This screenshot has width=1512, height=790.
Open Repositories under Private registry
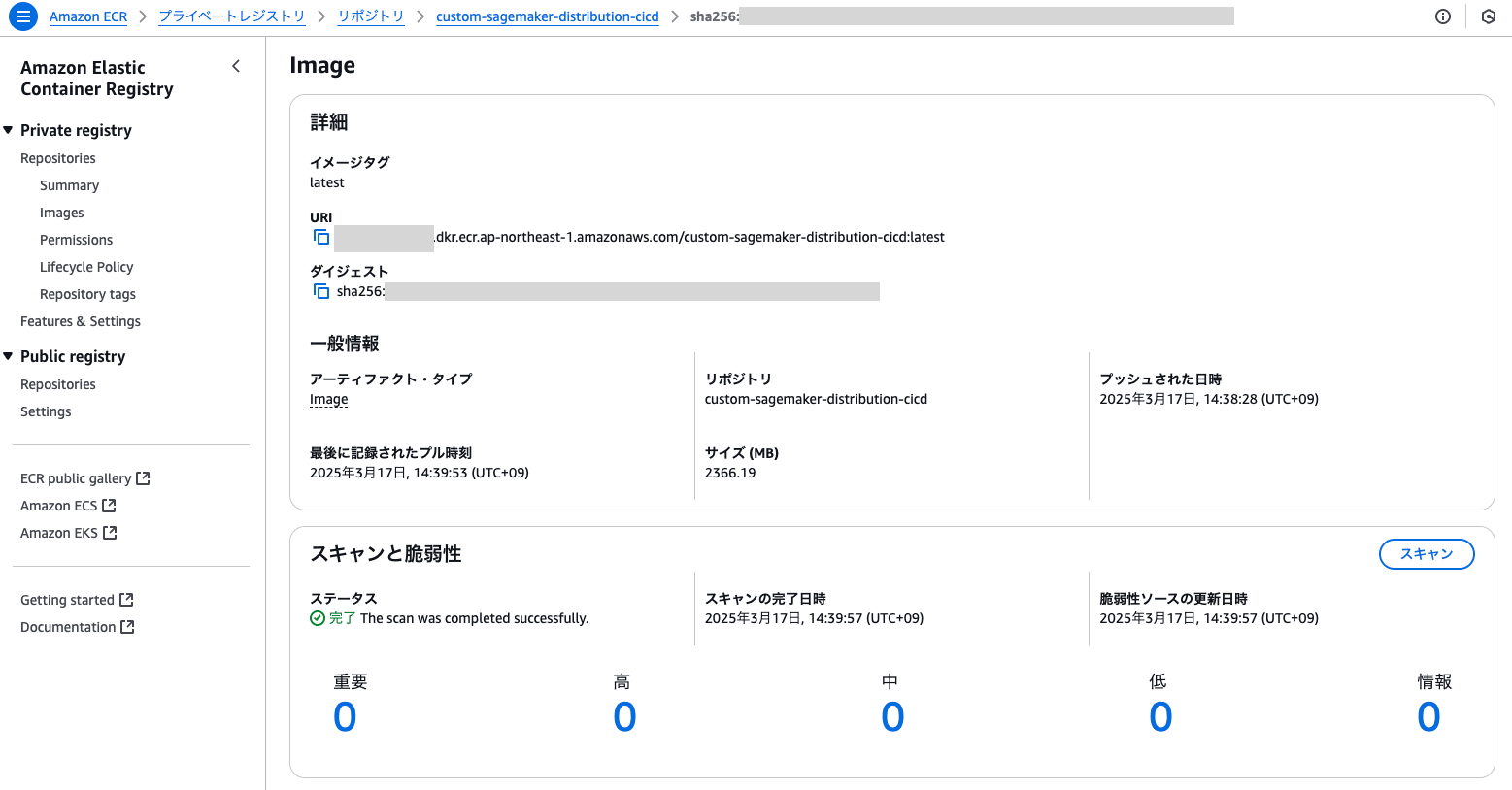pyautogui.click(x=58, y=158)
